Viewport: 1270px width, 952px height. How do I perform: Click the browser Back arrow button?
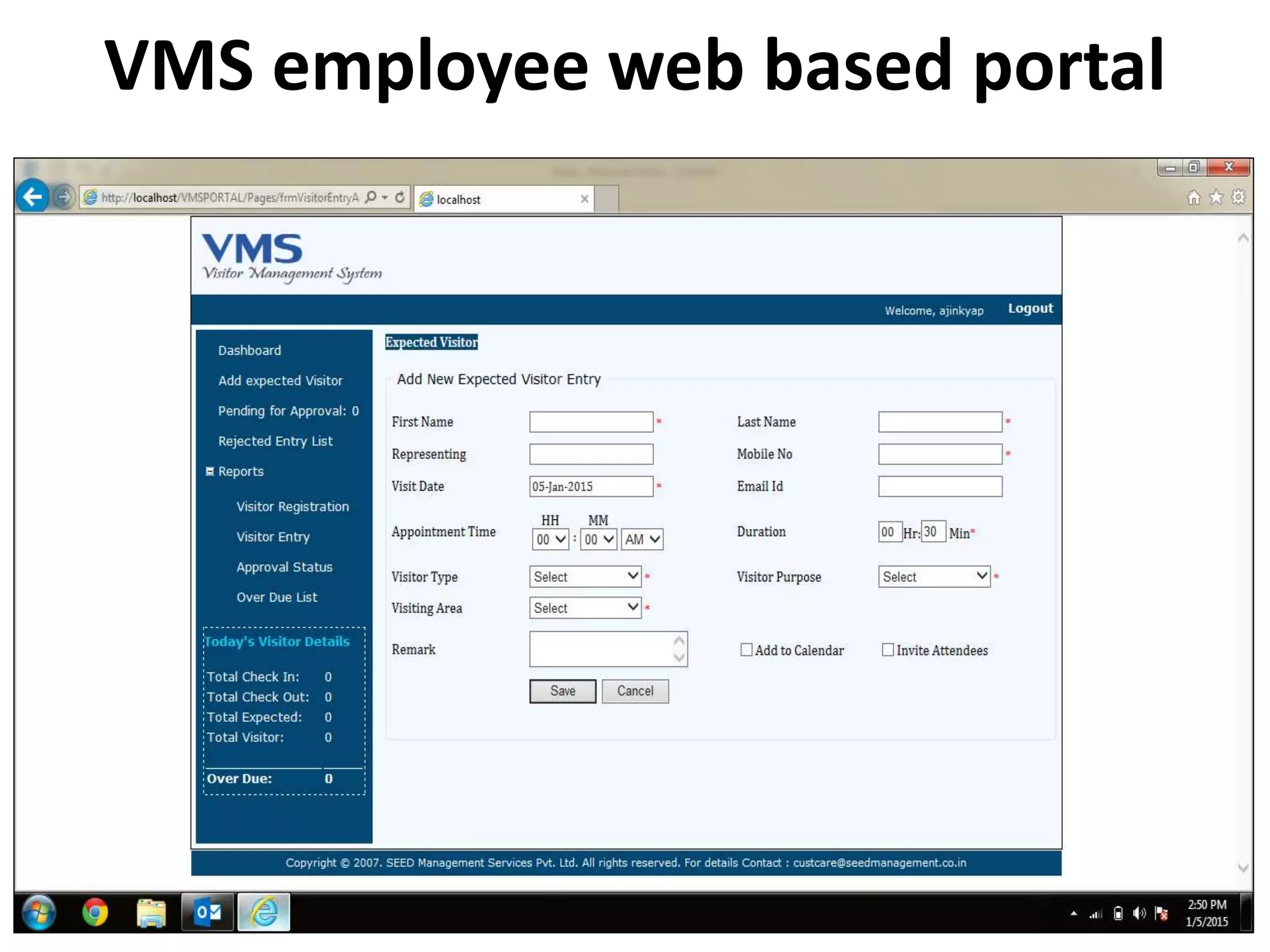[x=32, y=196]
